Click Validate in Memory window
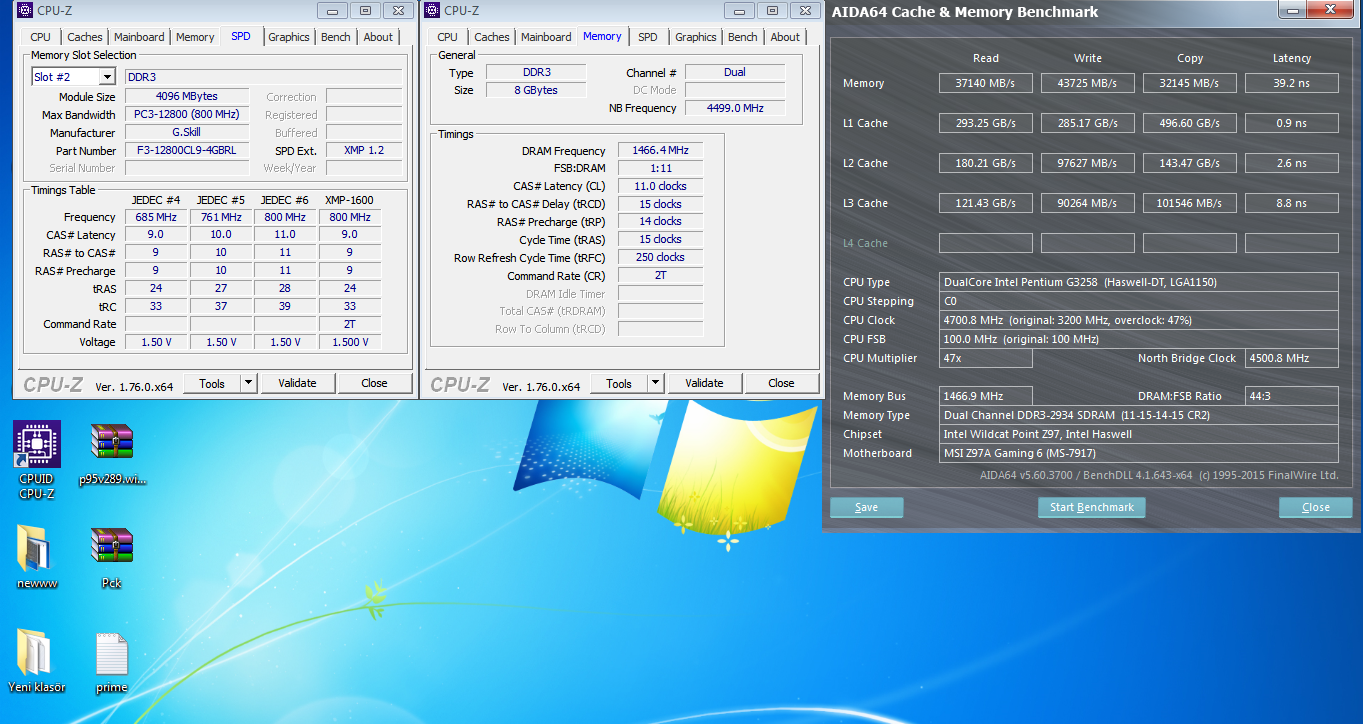The height and width of the screenshot is (724, 1363). 704,383
